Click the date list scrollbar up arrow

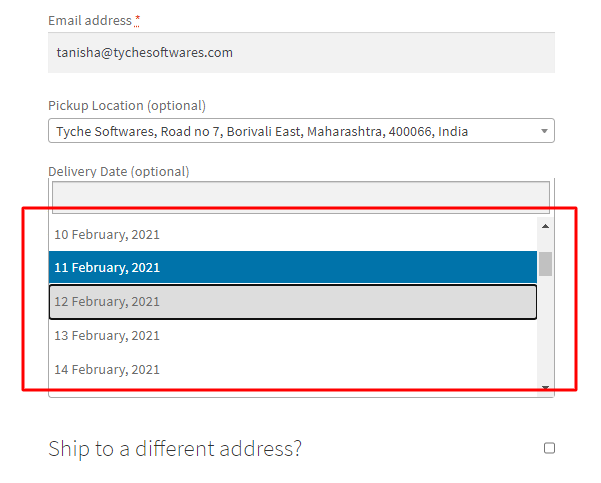[545, 226]
